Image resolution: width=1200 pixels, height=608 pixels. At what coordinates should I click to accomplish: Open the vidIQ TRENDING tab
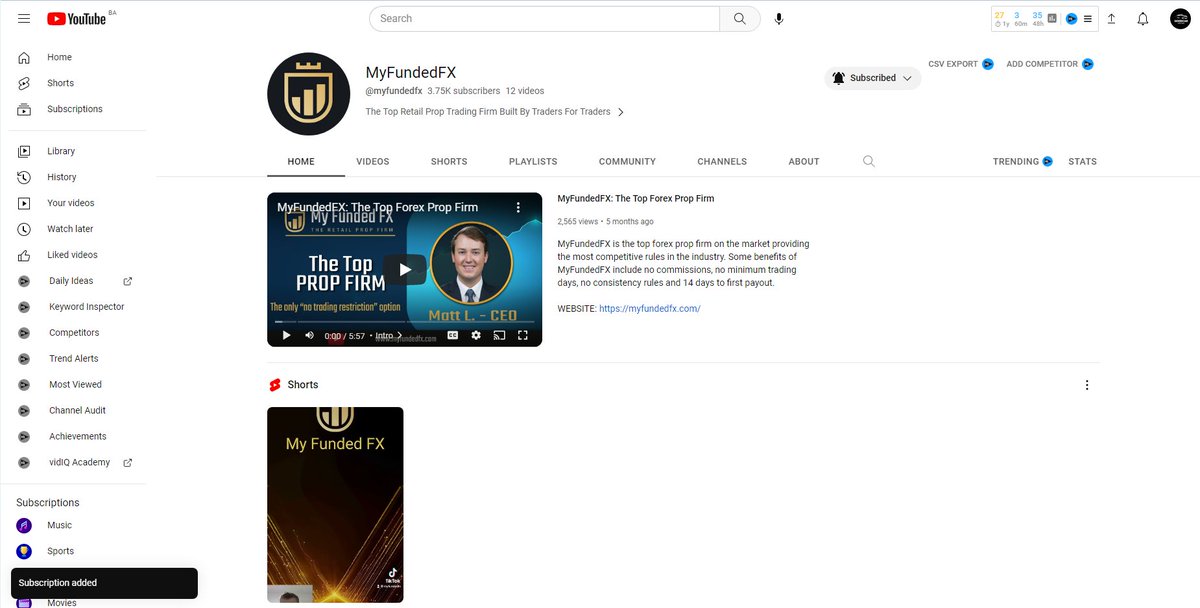(x=1022, y=161)
